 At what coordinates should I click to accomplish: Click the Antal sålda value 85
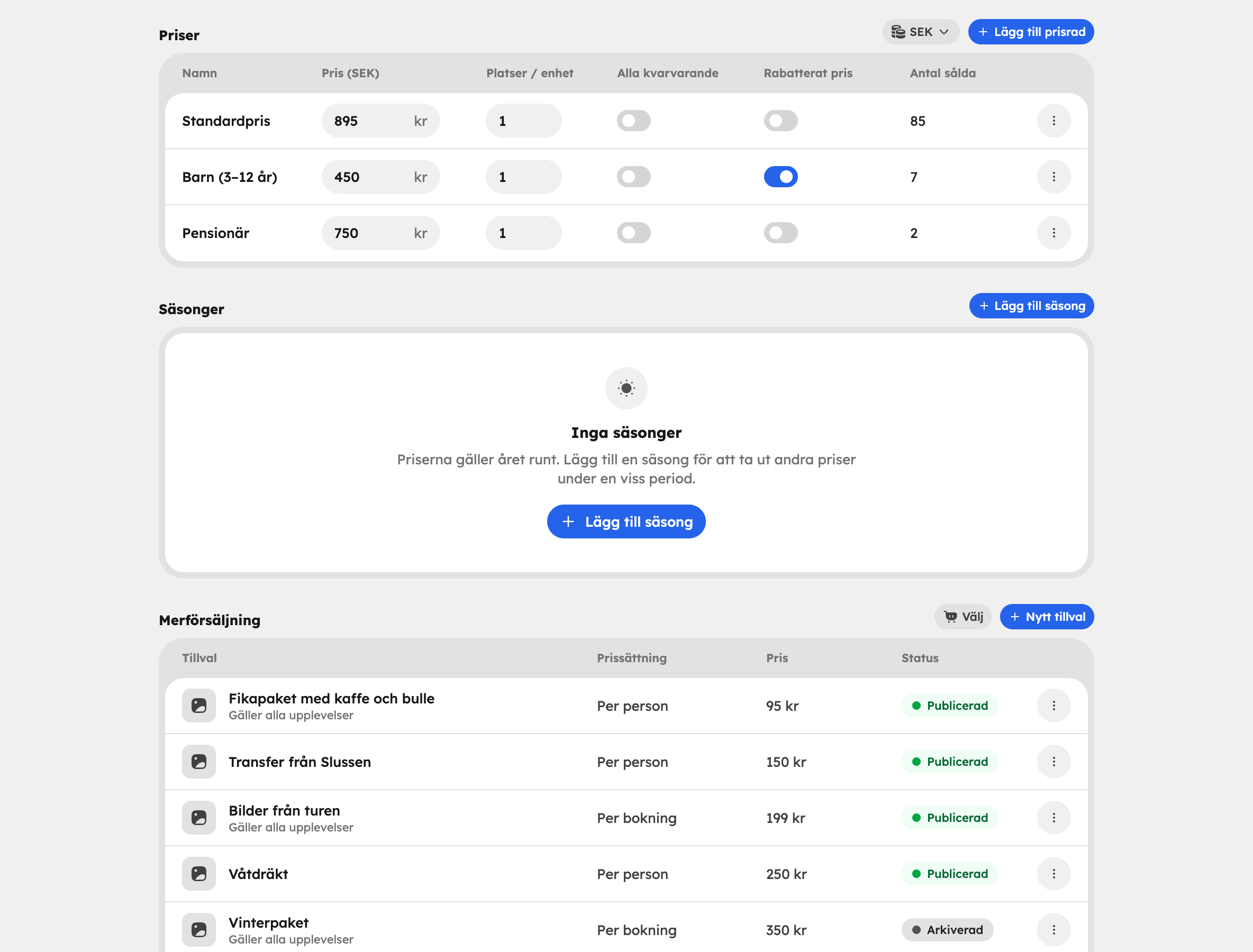(918, 121)
